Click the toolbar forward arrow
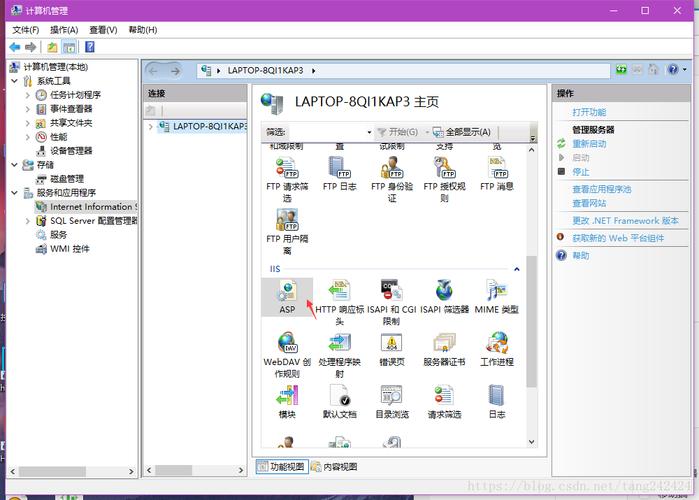Image resolution: width=699 pixels, height=500 pixels. coord(30,47)
